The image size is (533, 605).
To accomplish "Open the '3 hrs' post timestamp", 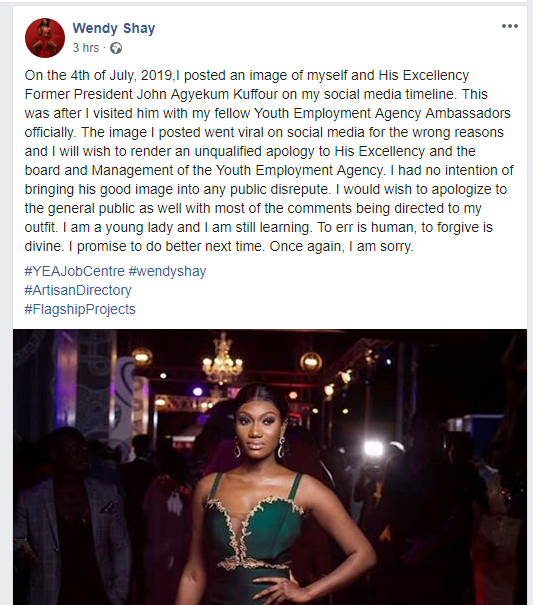I will (x=86, y=47).
